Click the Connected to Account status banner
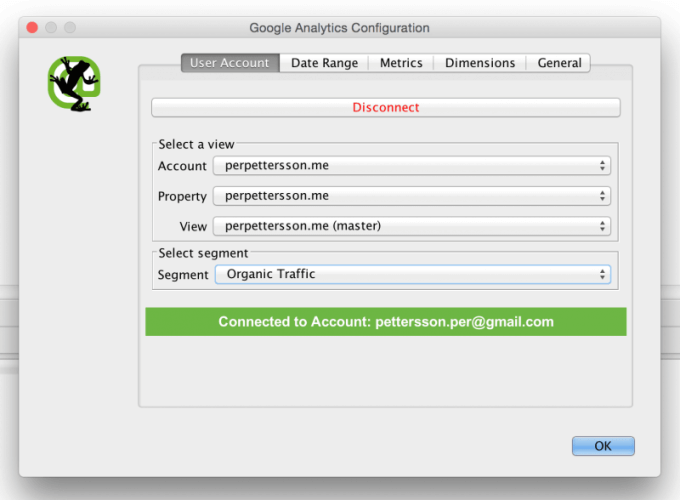 [386, 322]
